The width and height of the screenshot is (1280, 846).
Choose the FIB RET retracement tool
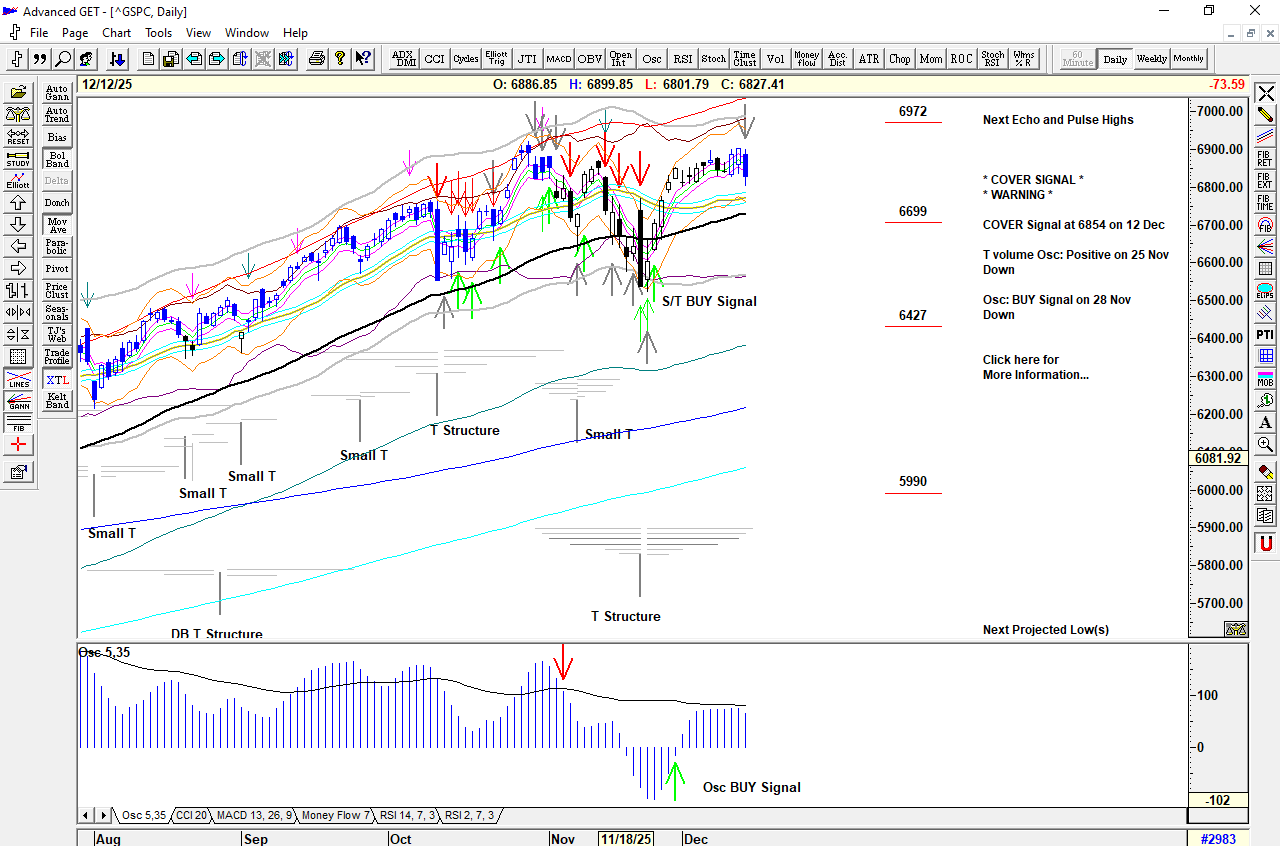pos(1265,157)
